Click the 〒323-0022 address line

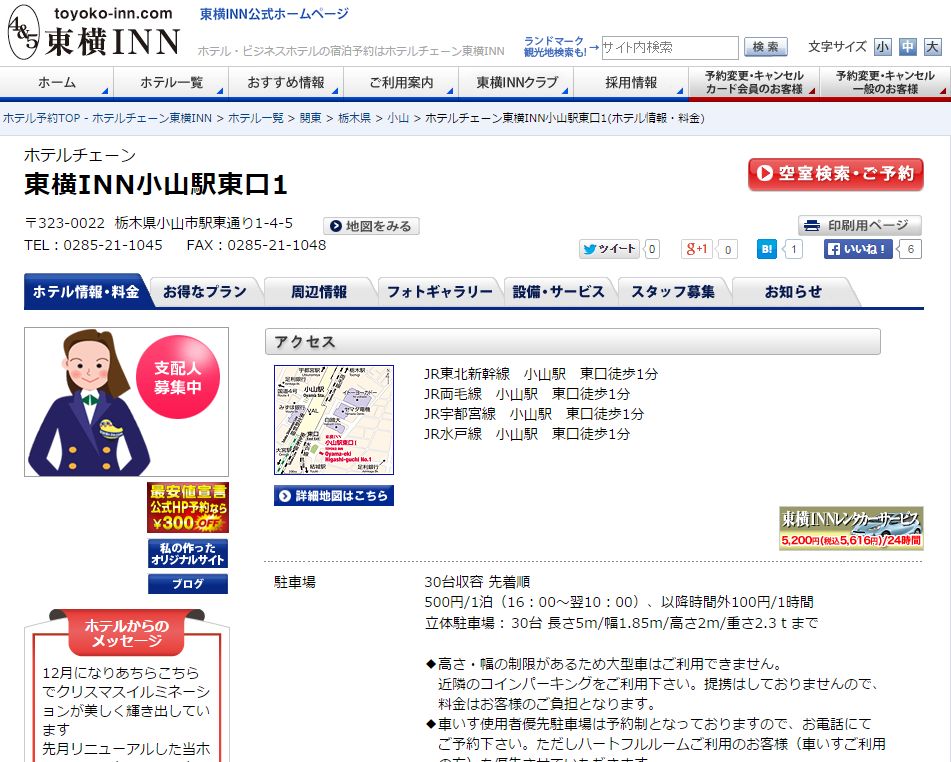coord(158,223)
